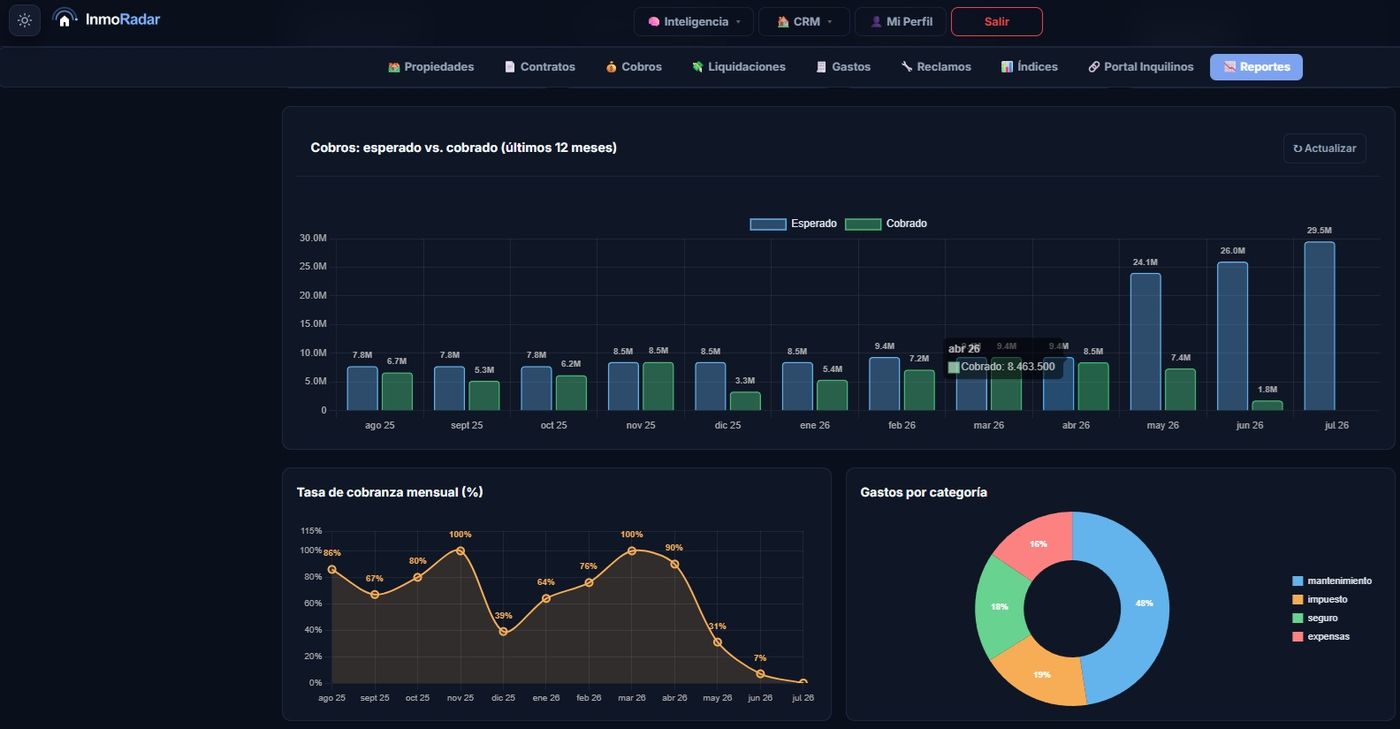Image resolution: width=1400 pixels, height=729 pixels.
Task: Hide the impuesto category in the legend
Action: click(x=1320, y=600)
